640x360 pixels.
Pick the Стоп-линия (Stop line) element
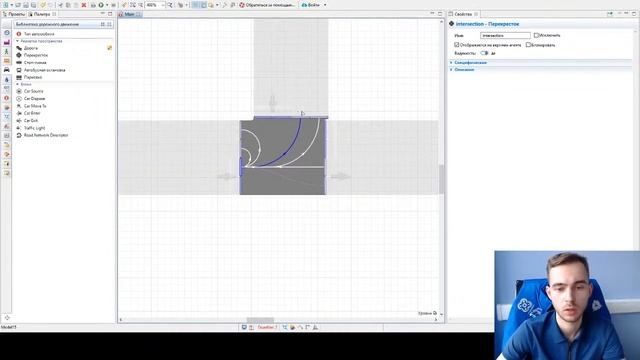[35, 62]
